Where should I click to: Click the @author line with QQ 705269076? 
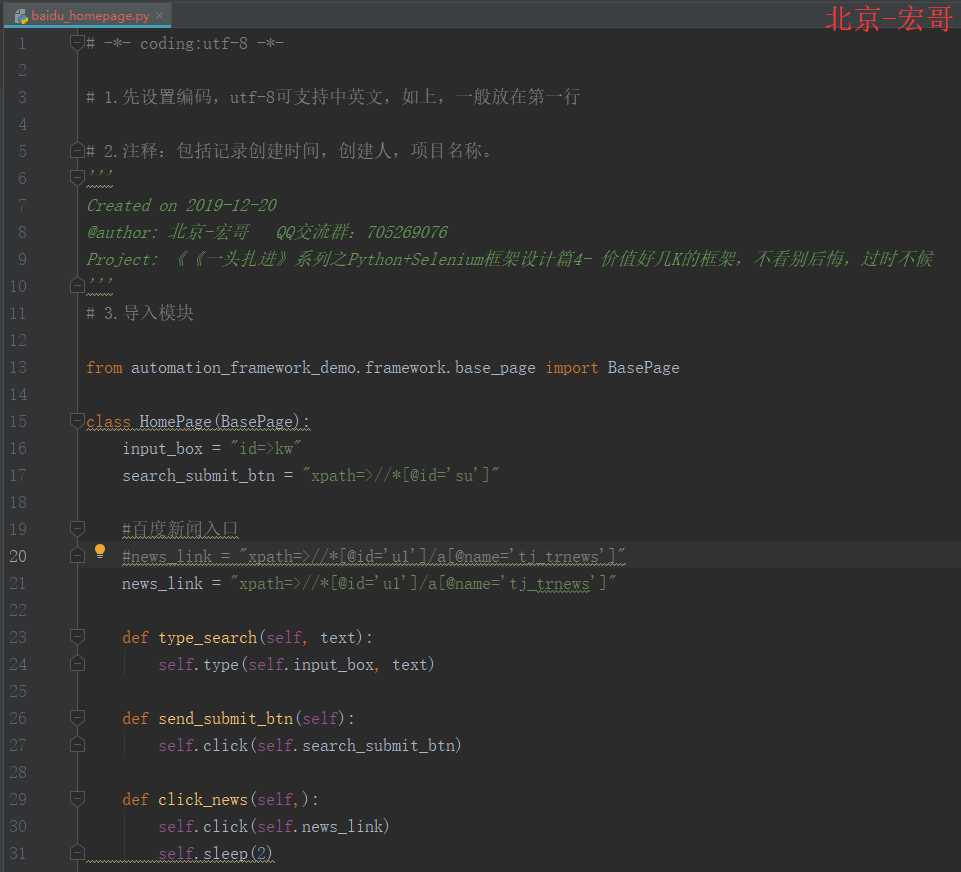tap(267, 232)
